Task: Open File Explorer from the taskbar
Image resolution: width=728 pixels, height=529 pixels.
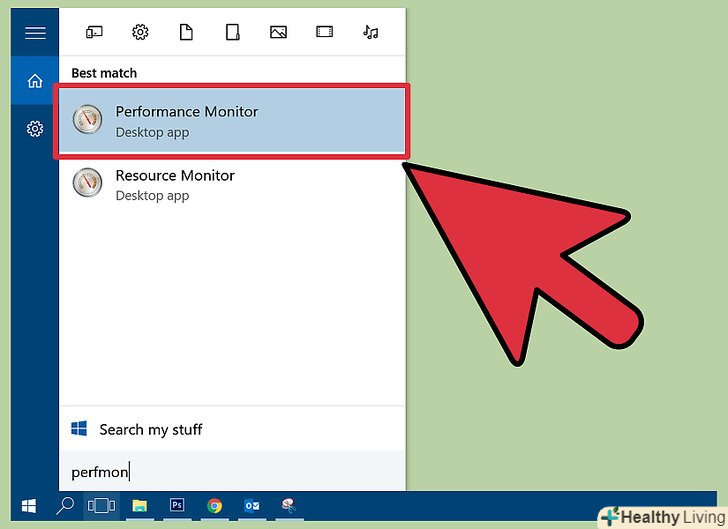Action: point(139,506)
